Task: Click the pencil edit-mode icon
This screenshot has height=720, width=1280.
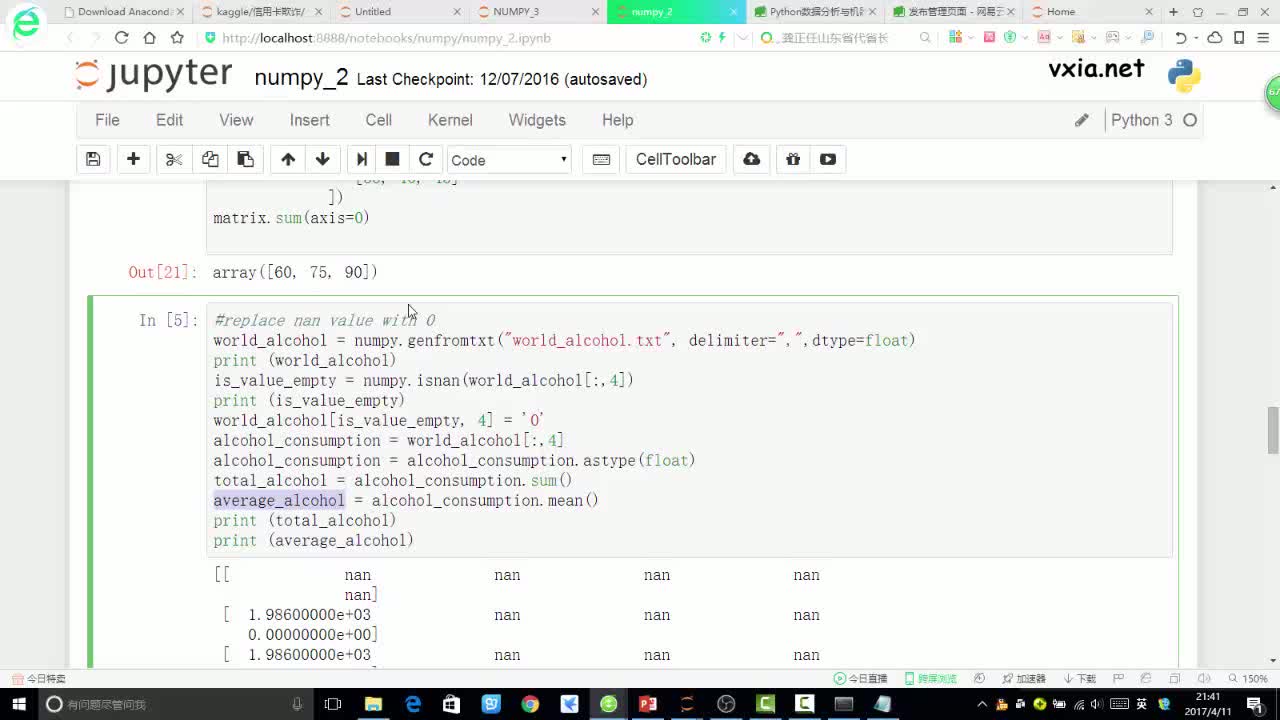Action: pos(1081,120)
